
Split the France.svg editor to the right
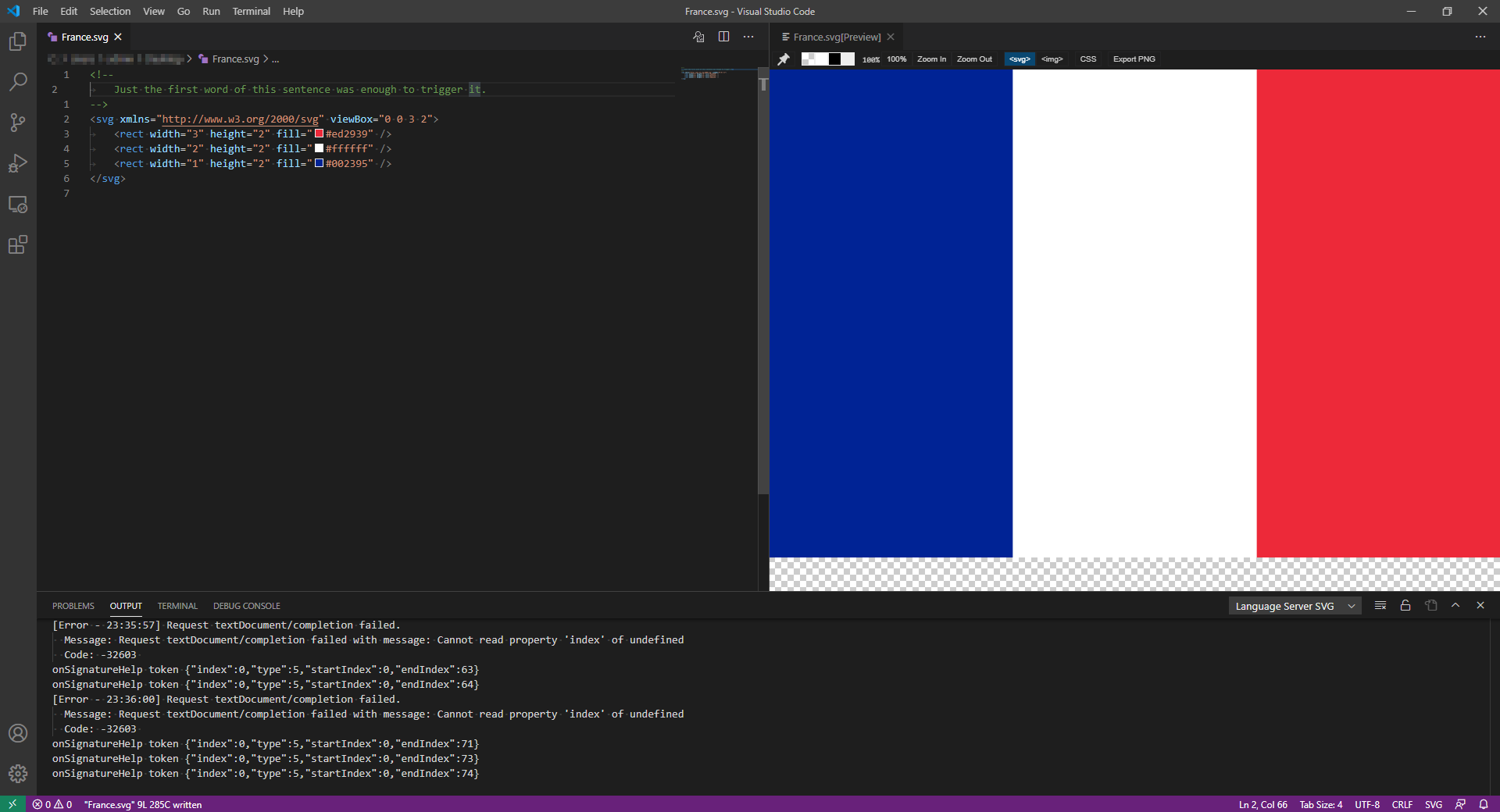tap(723, 37)
